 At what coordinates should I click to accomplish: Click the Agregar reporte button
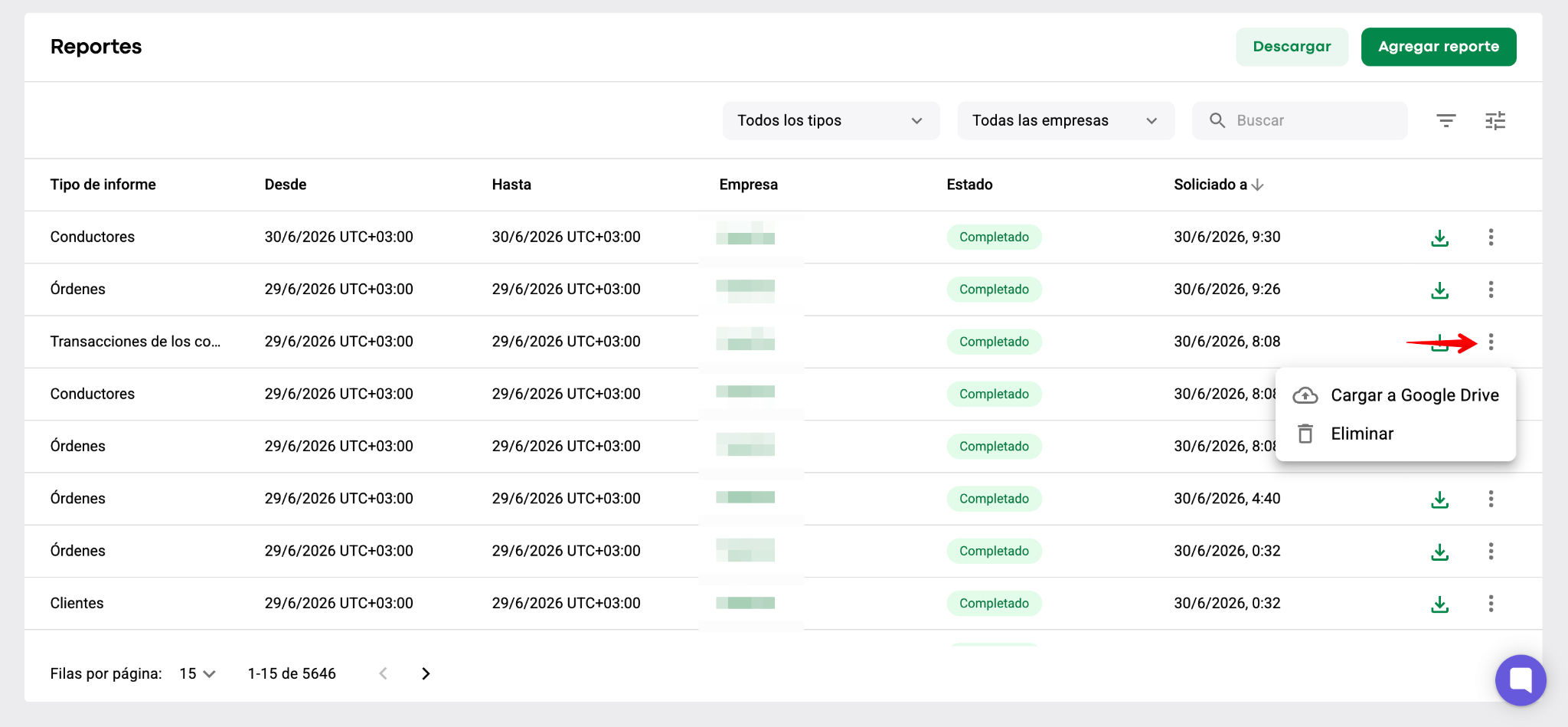coord(1439,47)
